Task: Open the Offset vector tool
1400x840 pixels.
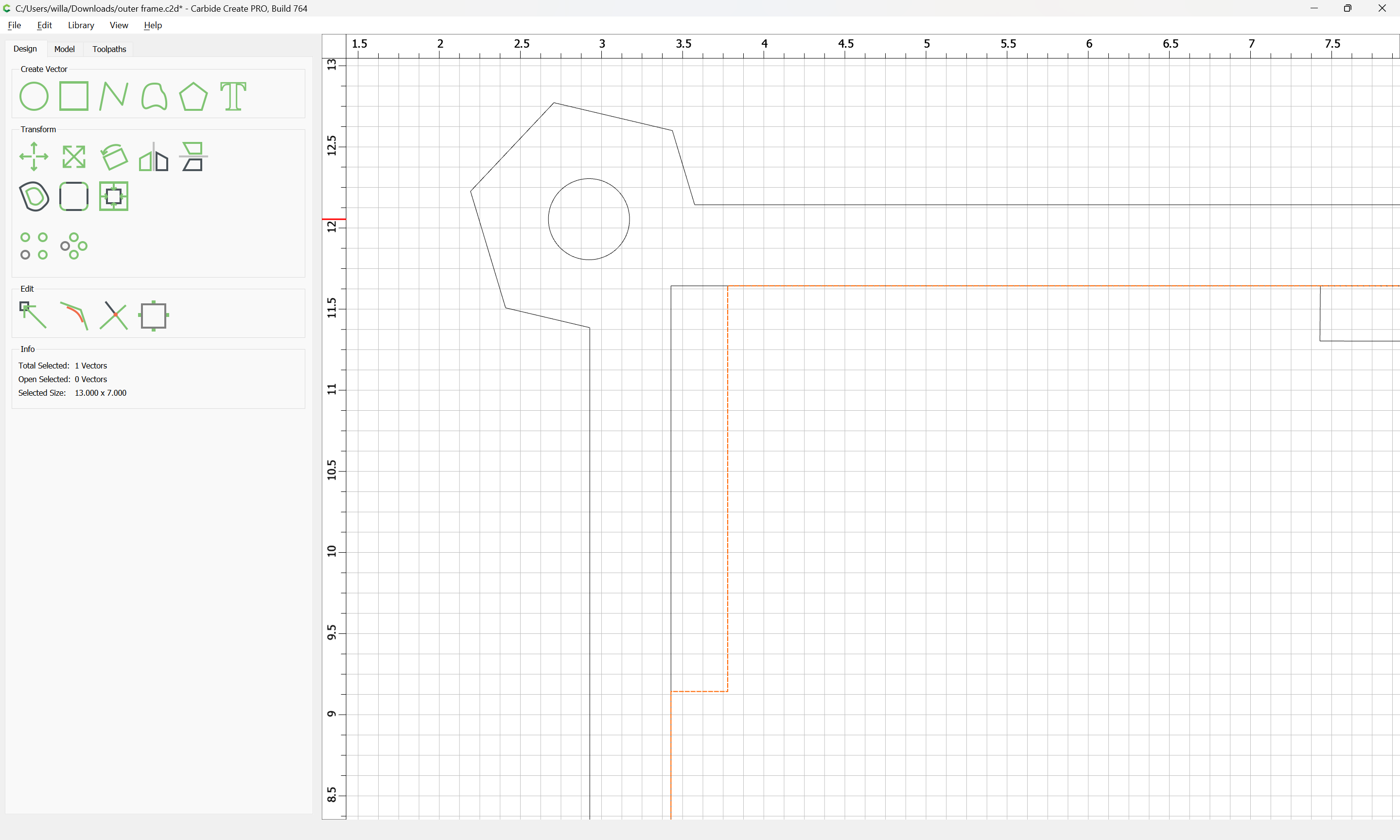Action: [34, 196]
